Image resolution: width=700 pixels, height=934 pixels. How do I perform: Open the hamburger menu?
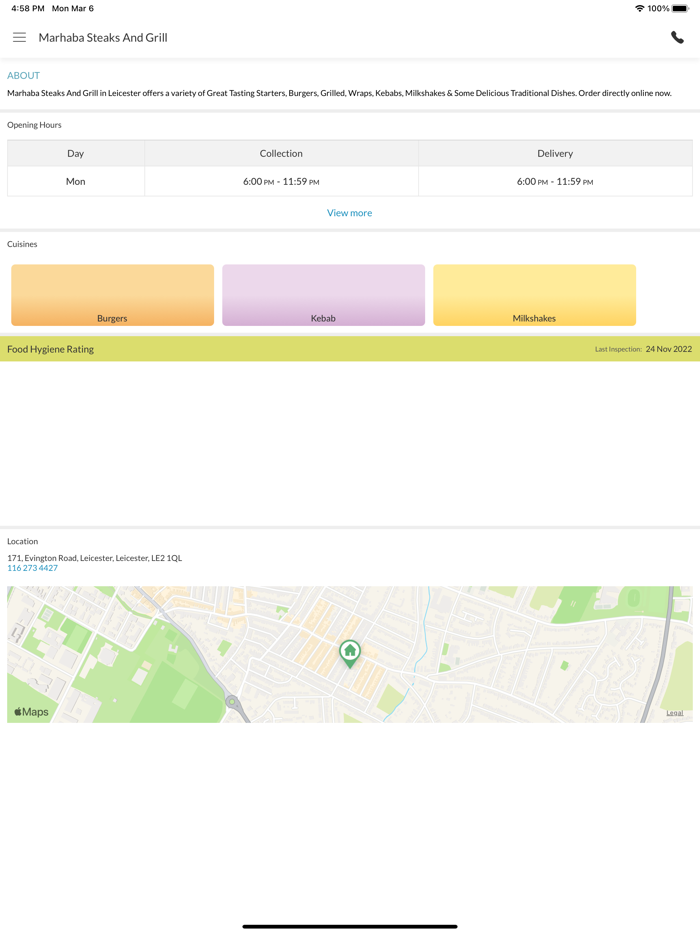[19, 38]
